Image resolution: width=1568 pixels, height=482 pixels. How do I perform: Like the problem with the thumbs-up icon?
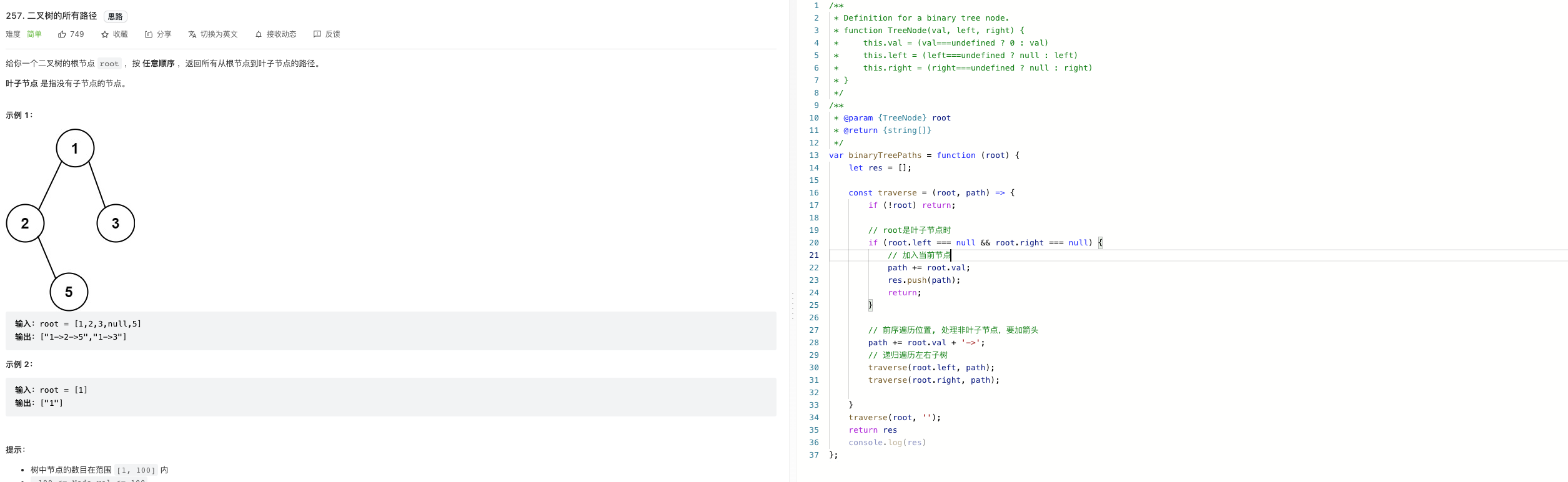[x=71, y=34]
